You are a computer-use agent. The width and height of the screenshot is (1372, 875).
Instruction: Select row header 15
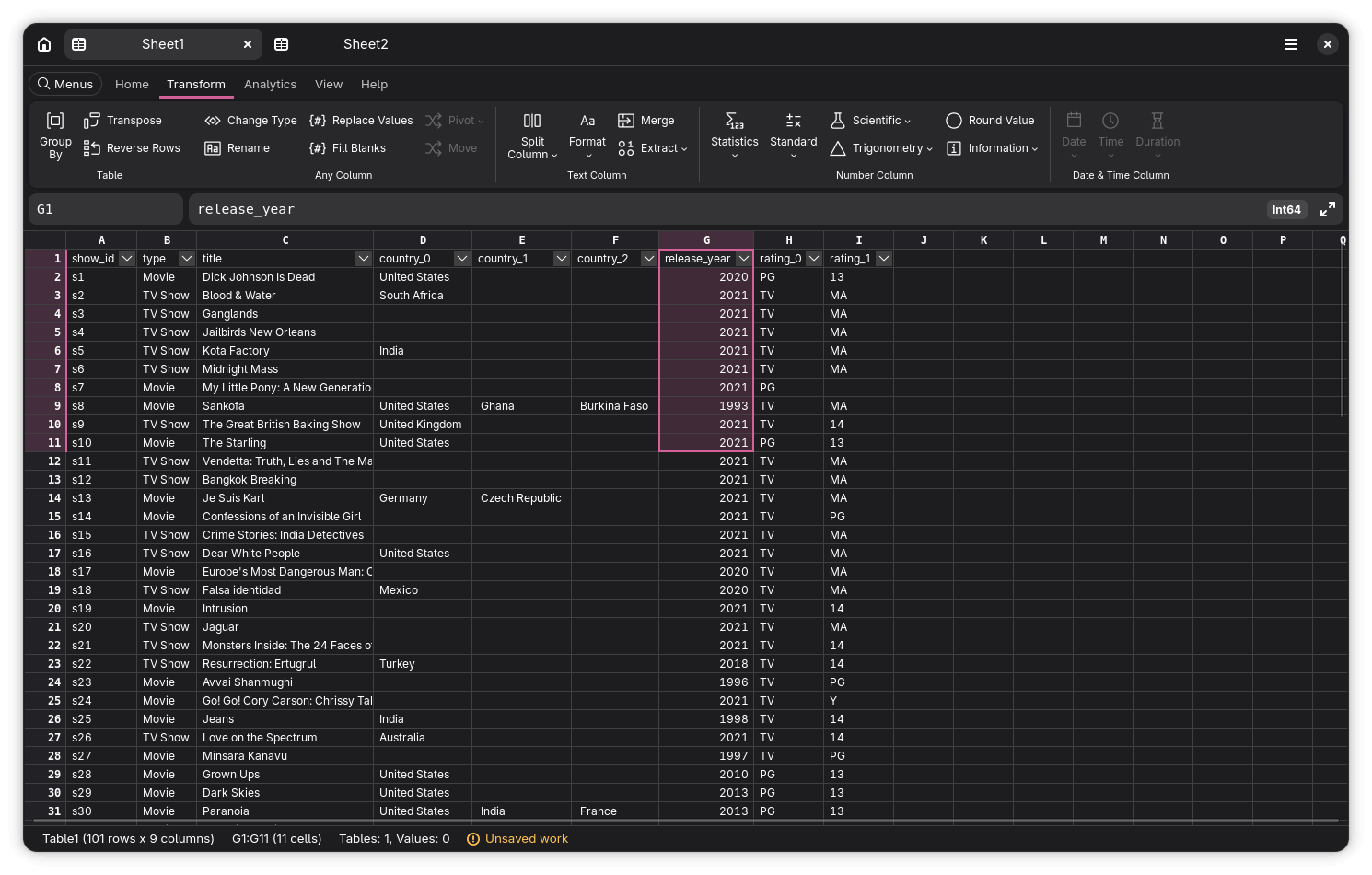tap(45, 517)
